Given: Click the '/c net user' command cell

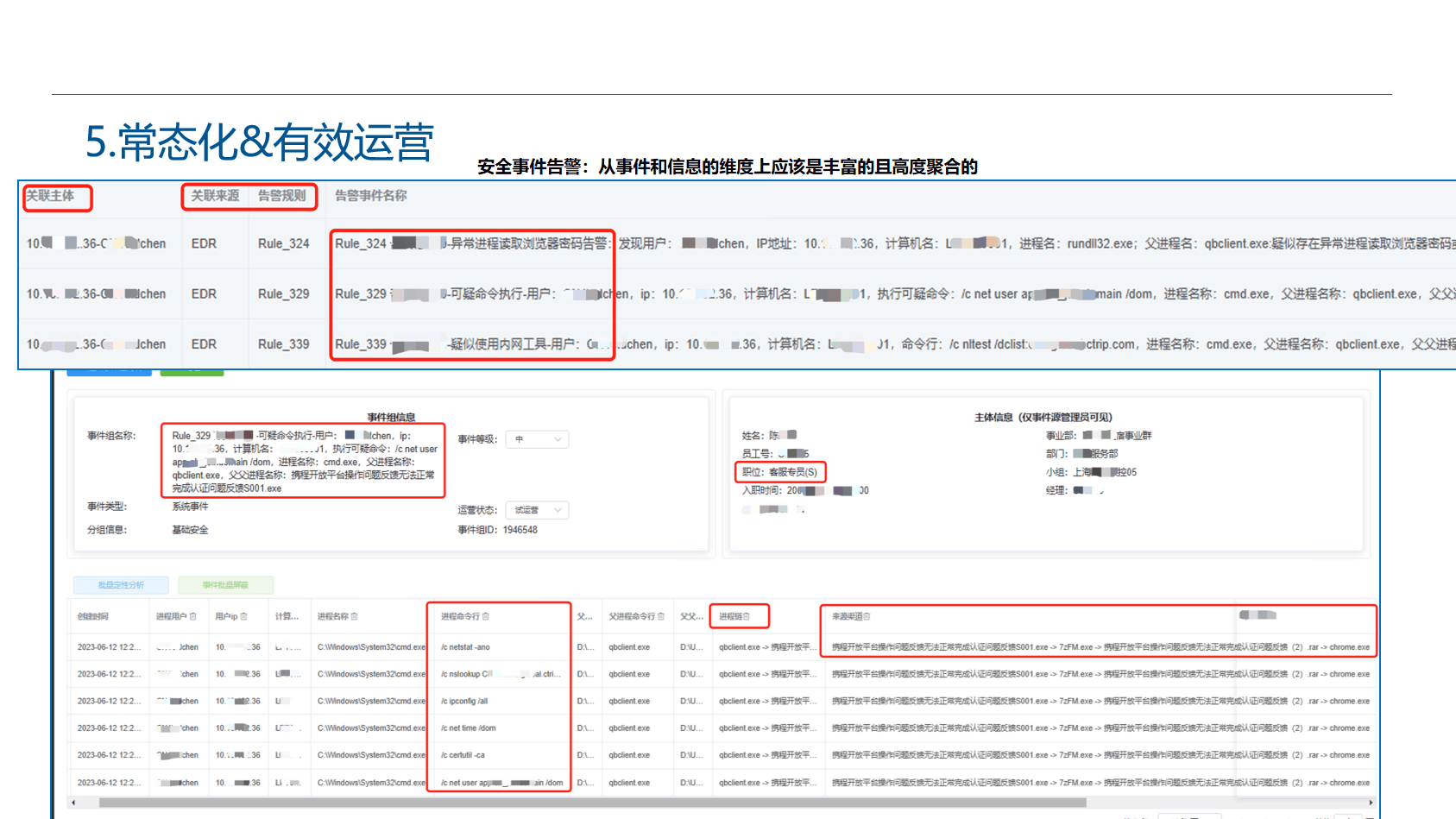Looking at the screenshot, I should [501, 783].
